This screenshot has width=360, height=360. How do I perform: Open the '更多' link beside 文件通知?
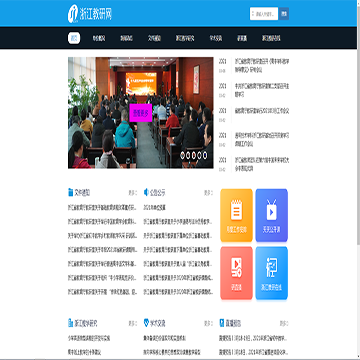133,193
